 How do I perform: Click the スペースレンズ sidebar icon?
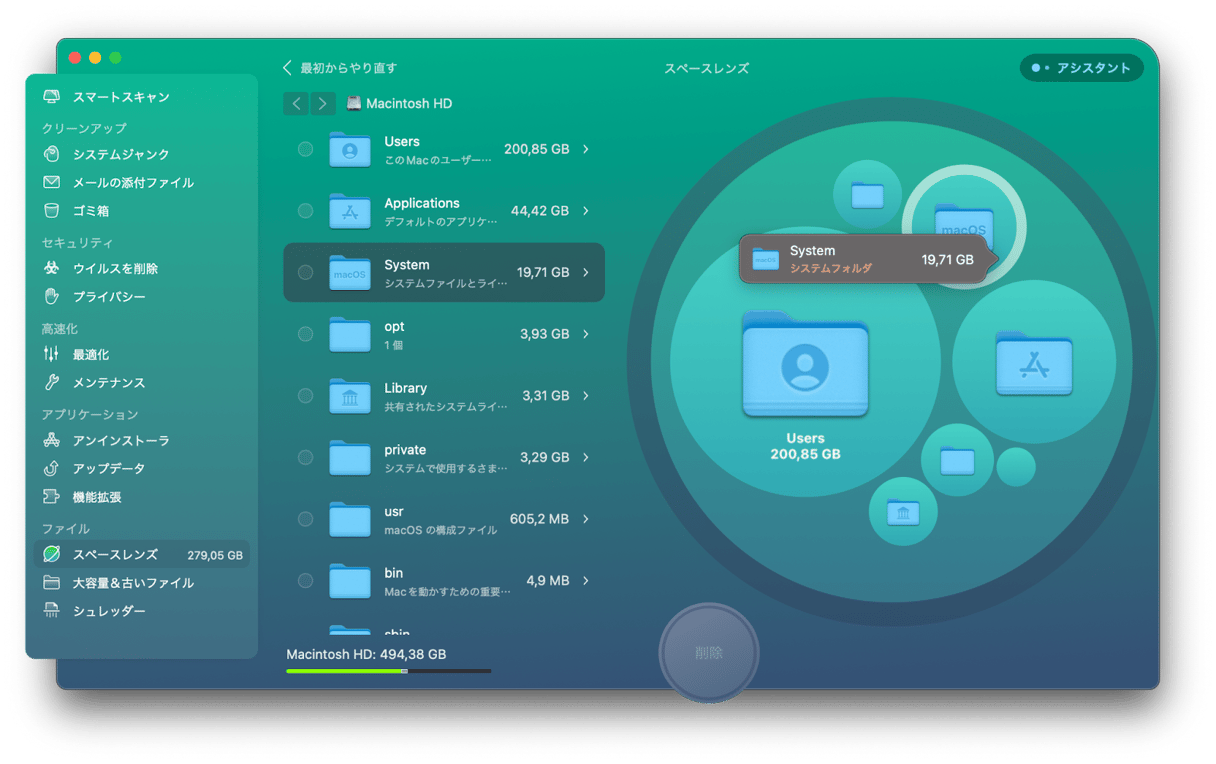51,554
